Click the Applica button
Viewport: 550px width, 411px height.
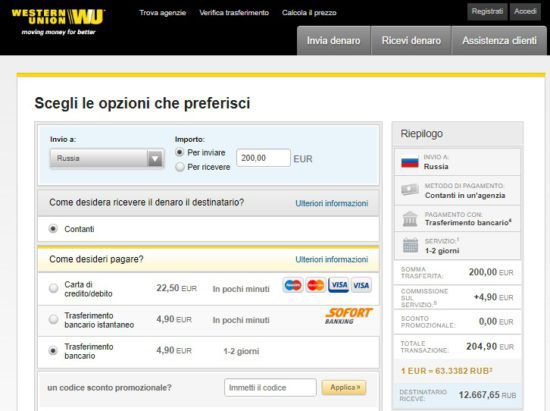click(x=344, y=388)
